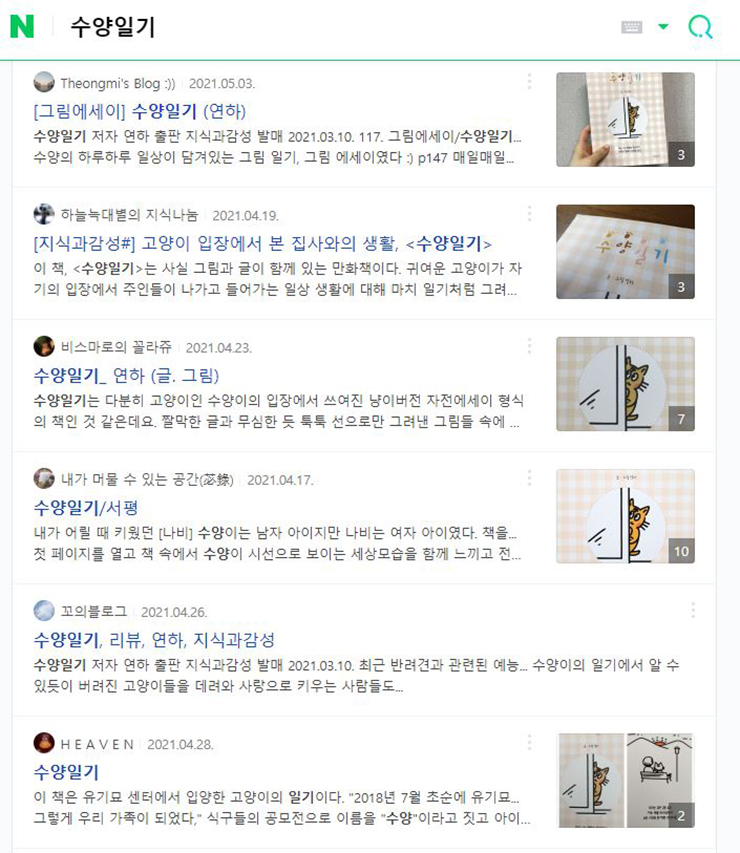Image resolution: width=740 pixels, height=853 pixels.
Task: Open the HEAVEN post double-image thumbnail
Action: click(x=626, y=780)
